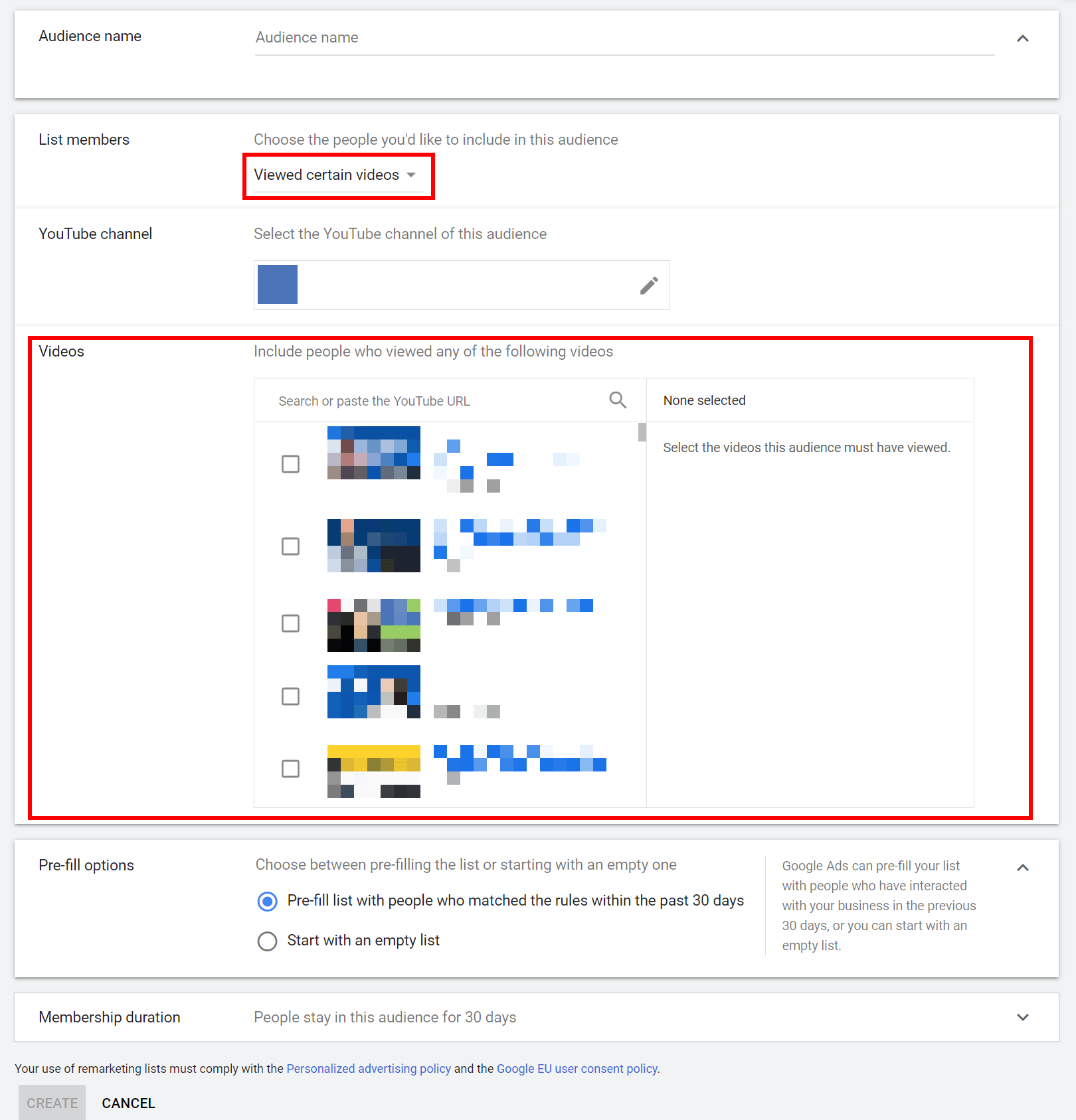Viewport: 1076px width, 1120px height.
Task: Click the blue YouTube channel avatar square
Action: 278,285
